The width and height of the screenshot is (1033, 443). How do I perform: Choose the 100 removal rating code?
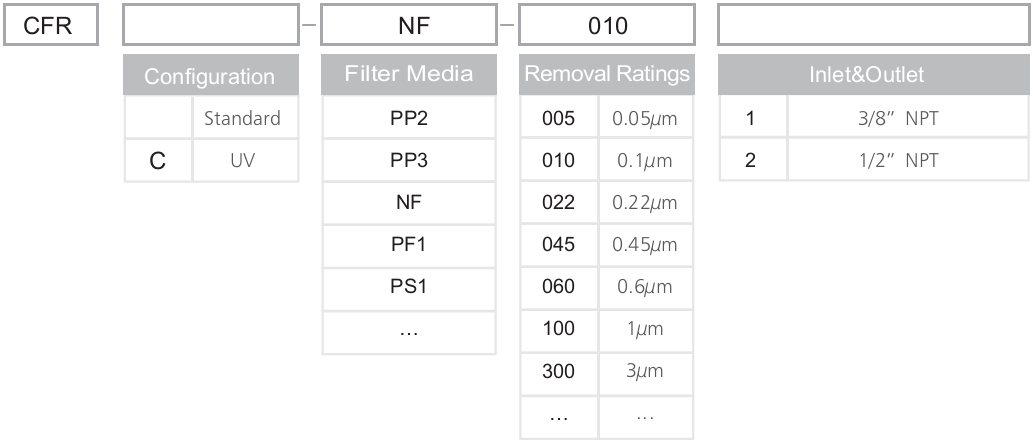[558, 327]
